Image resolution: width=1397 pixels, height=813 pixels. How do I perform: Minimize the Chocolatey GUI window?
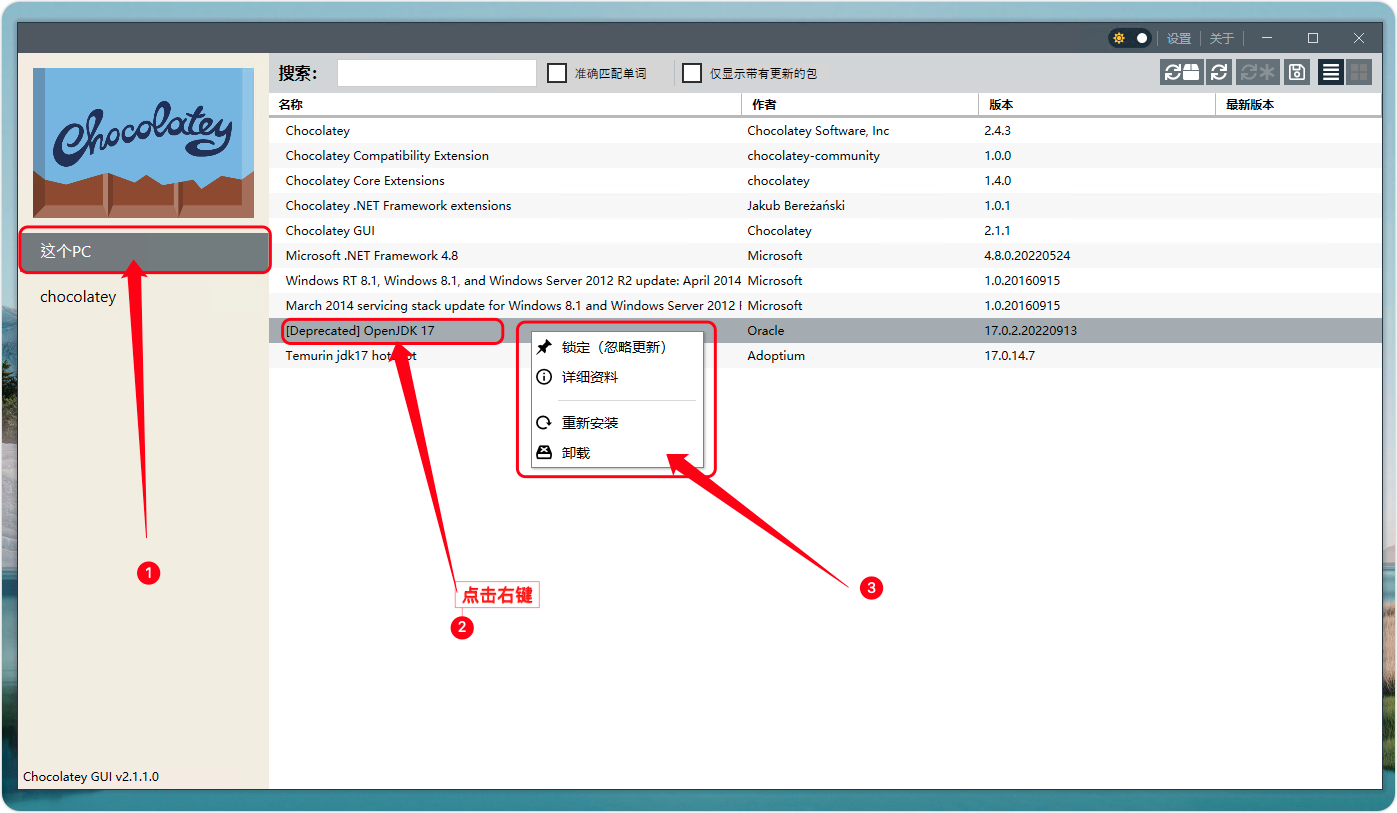click(x=1267, y=38)
